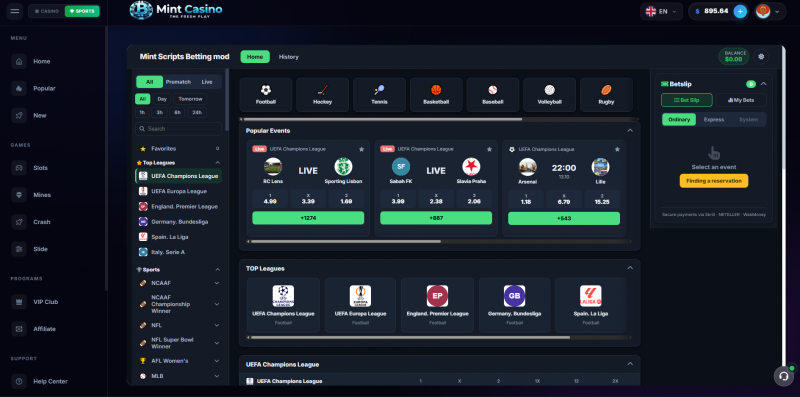Choose the Day time filter
800x397 pixels.
click(162, 99)
